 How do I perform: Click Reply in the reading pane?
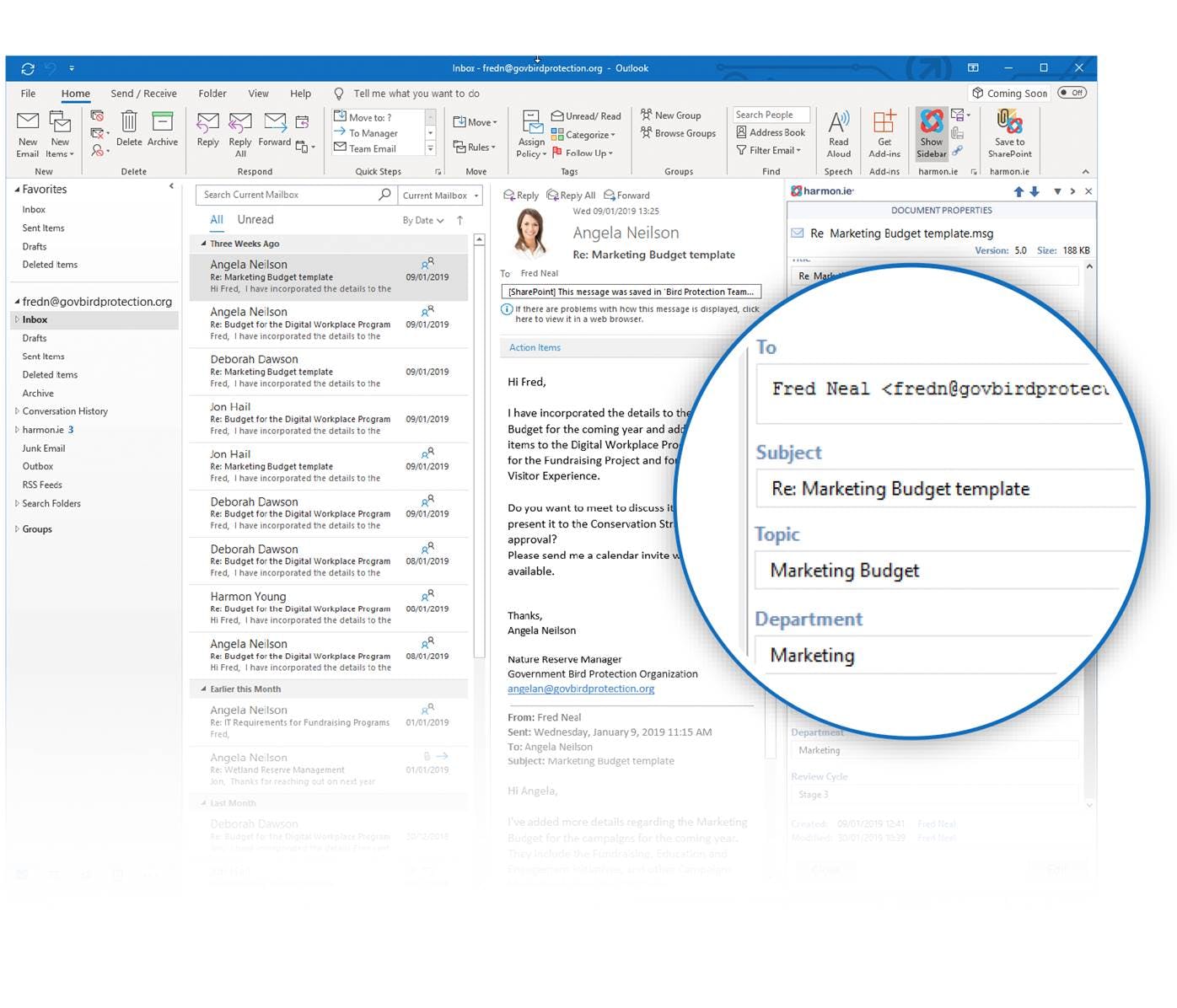tap(521, 196)
